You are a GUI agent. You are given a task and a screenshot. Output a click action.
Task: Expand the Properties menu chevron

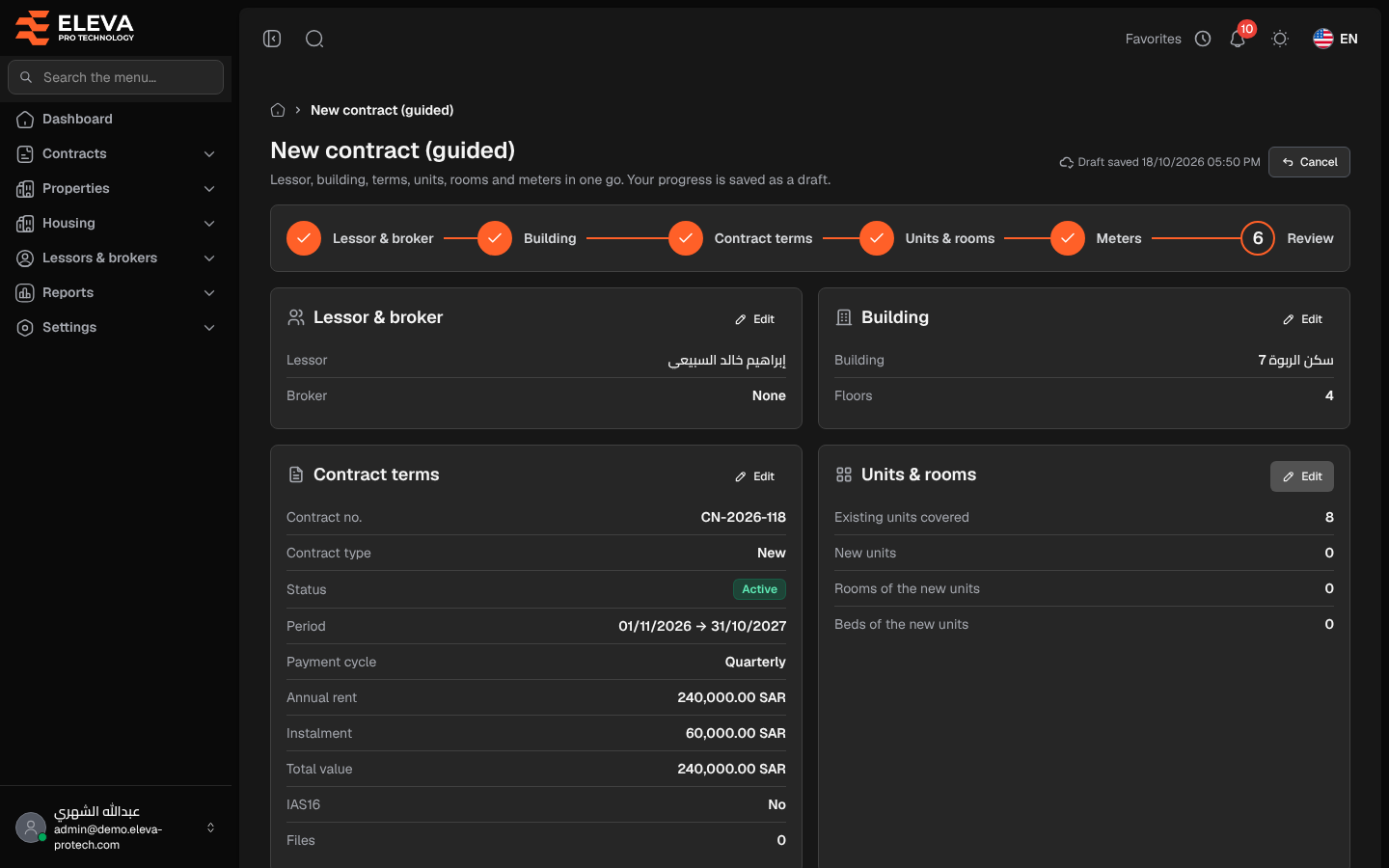click(209, 189)
